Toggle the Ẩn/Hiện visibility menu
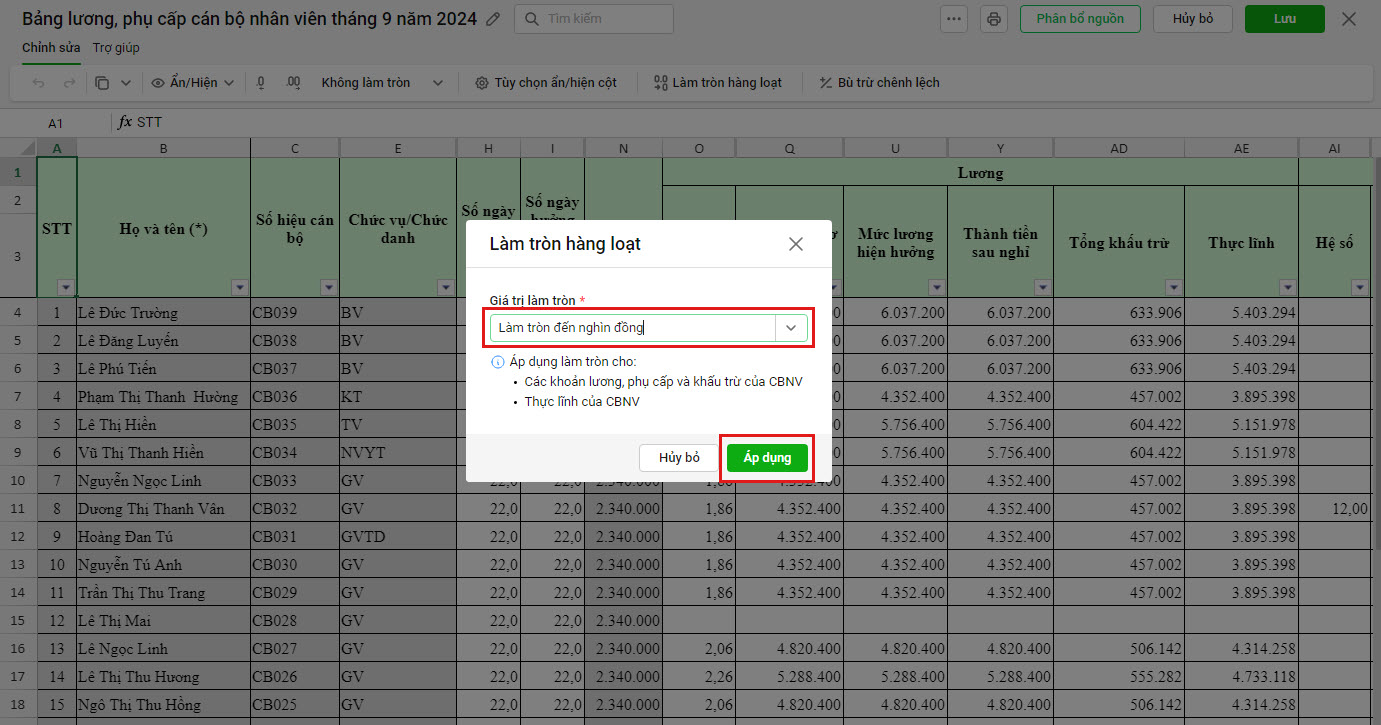 pyautogui.click(x=192, y=83)
